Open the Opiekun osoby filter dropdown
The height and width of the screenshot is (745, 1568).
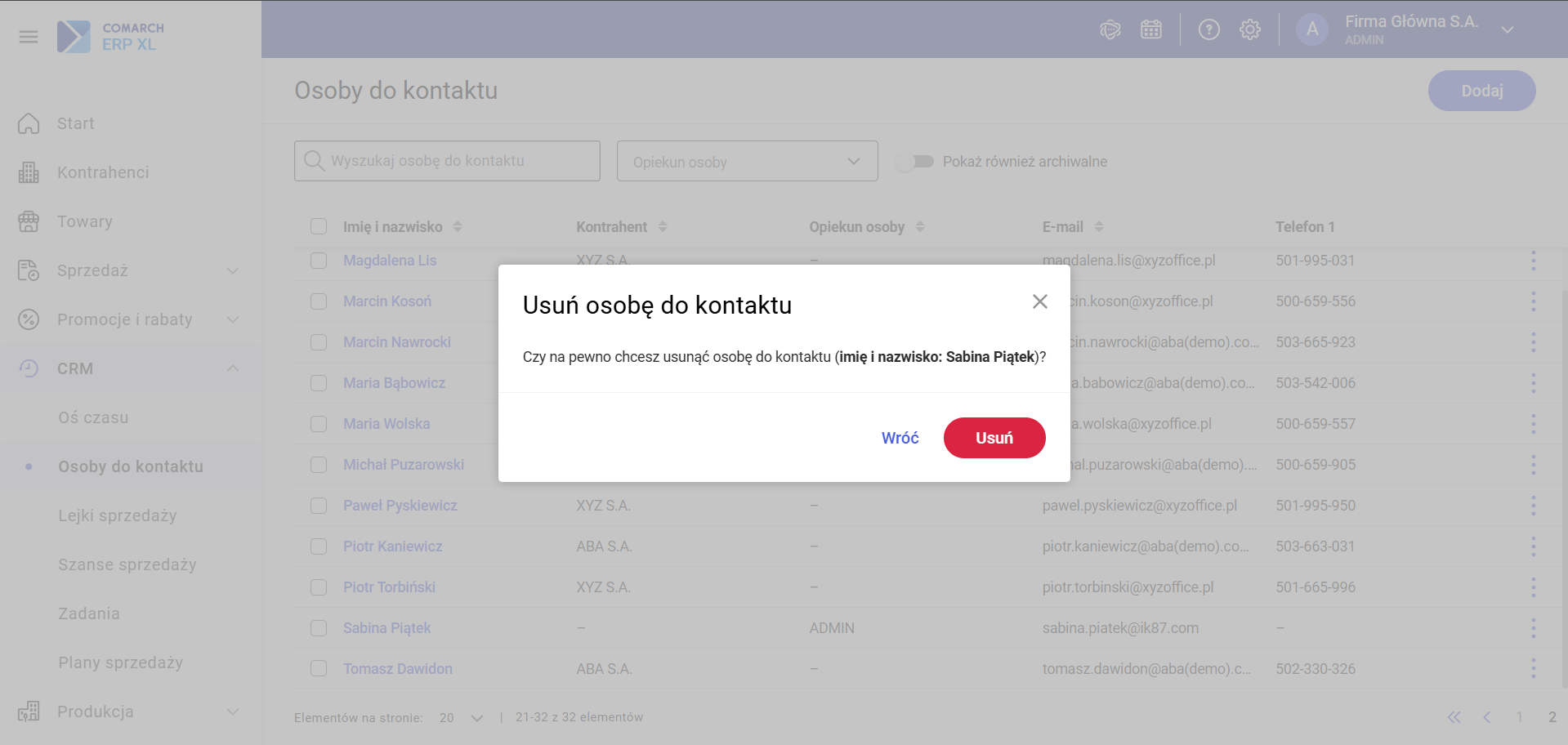(747, 161)
